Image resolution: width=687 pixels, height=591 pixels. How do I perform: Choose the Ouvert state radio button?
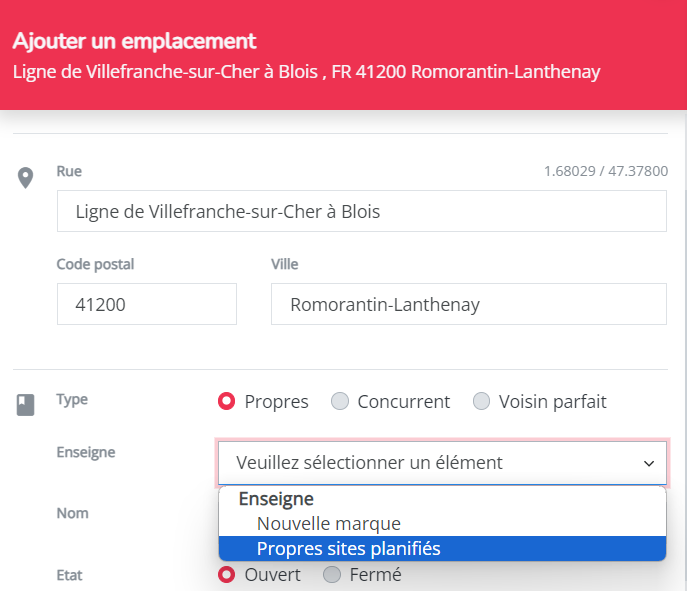(x=227, y=574)
